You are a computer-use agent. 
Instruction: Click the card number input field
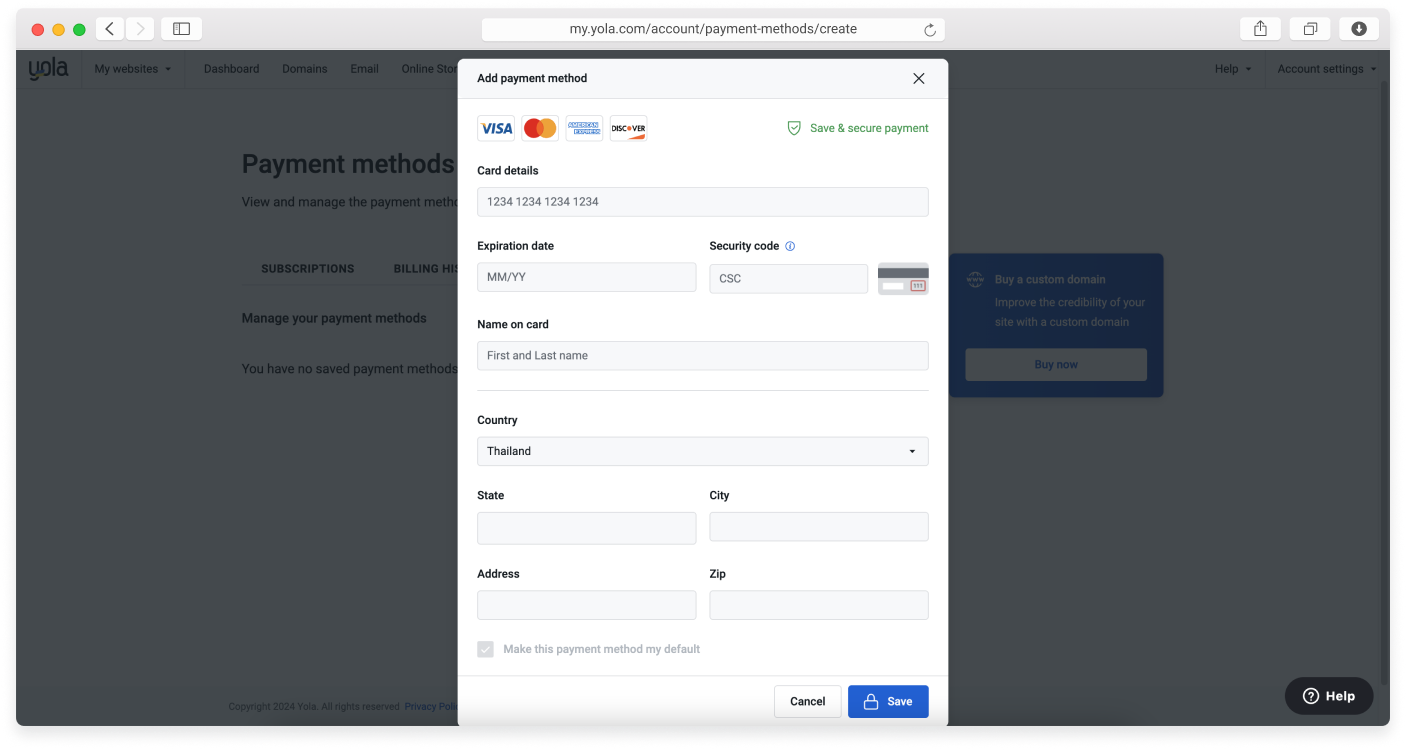tap(702, 201)
